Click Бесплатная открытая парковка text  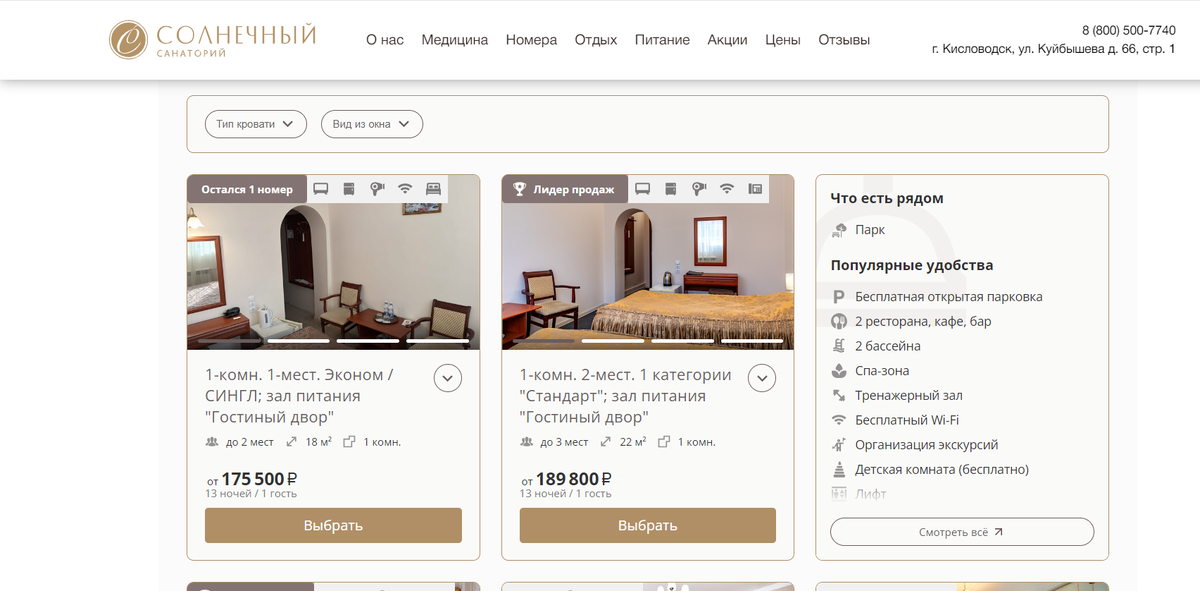(949, 297)
